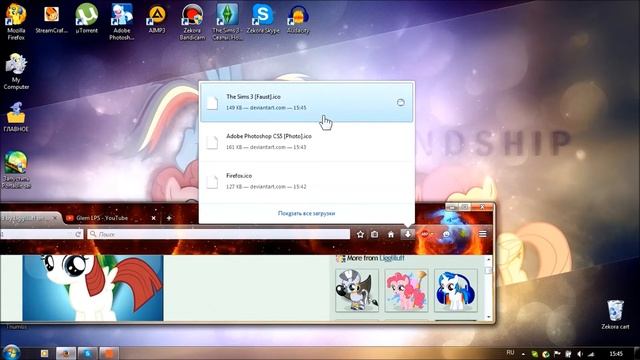Open the volume speaker tray icon
Viewport: 640px width, 360px height.
click(580, 354)
